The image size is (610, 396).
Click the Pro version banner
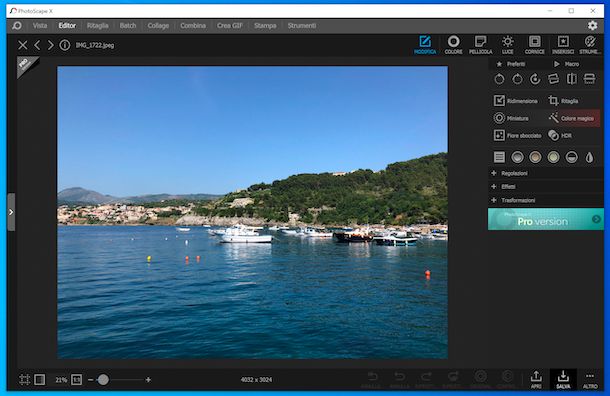[x=545, y=219]
